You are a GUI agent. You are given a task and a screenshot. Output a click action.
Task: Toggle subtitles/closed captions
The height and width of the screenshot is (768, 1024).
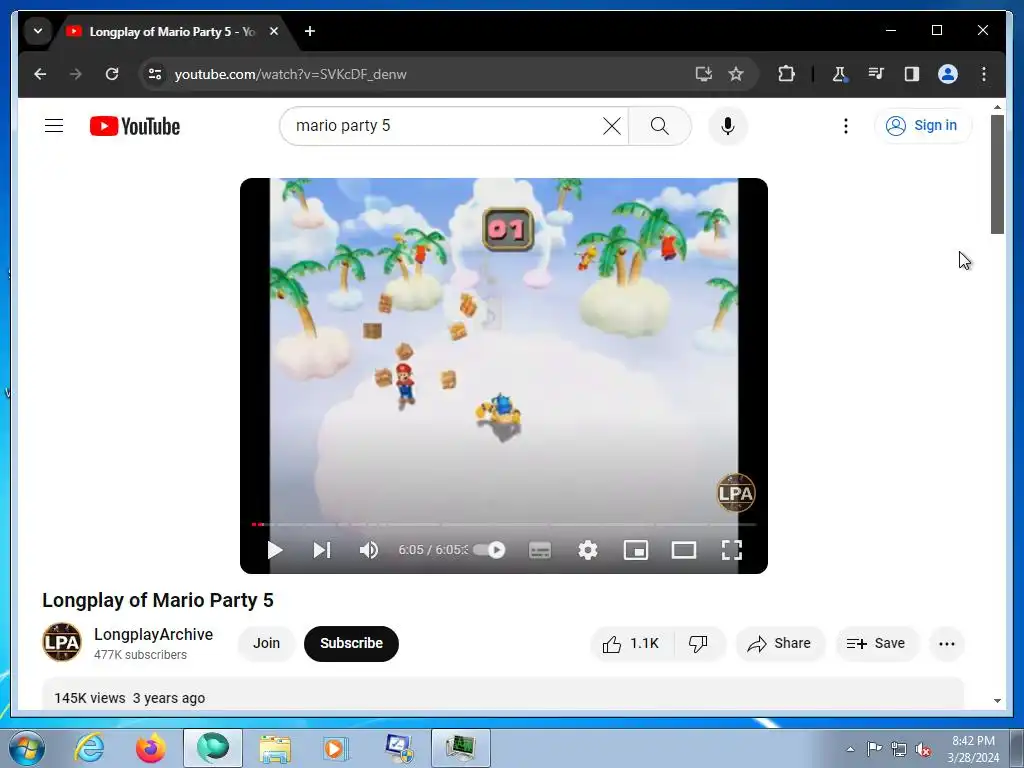[x=539, y=550]
